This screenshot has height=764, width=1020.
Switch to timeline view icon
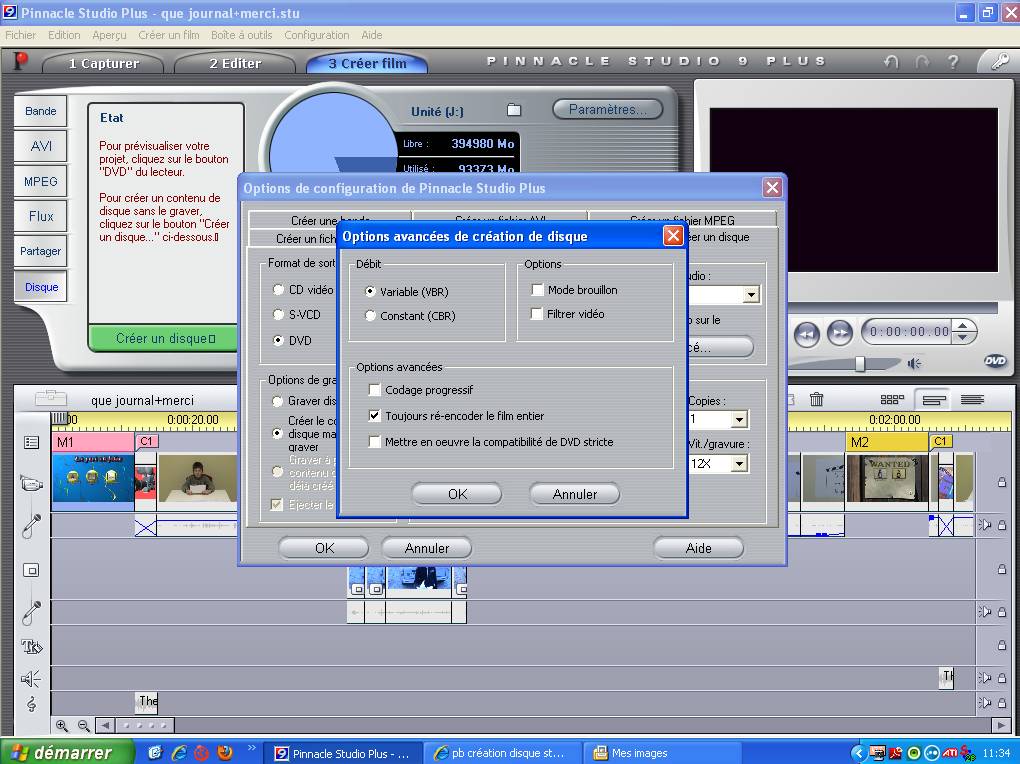[933, 400]
